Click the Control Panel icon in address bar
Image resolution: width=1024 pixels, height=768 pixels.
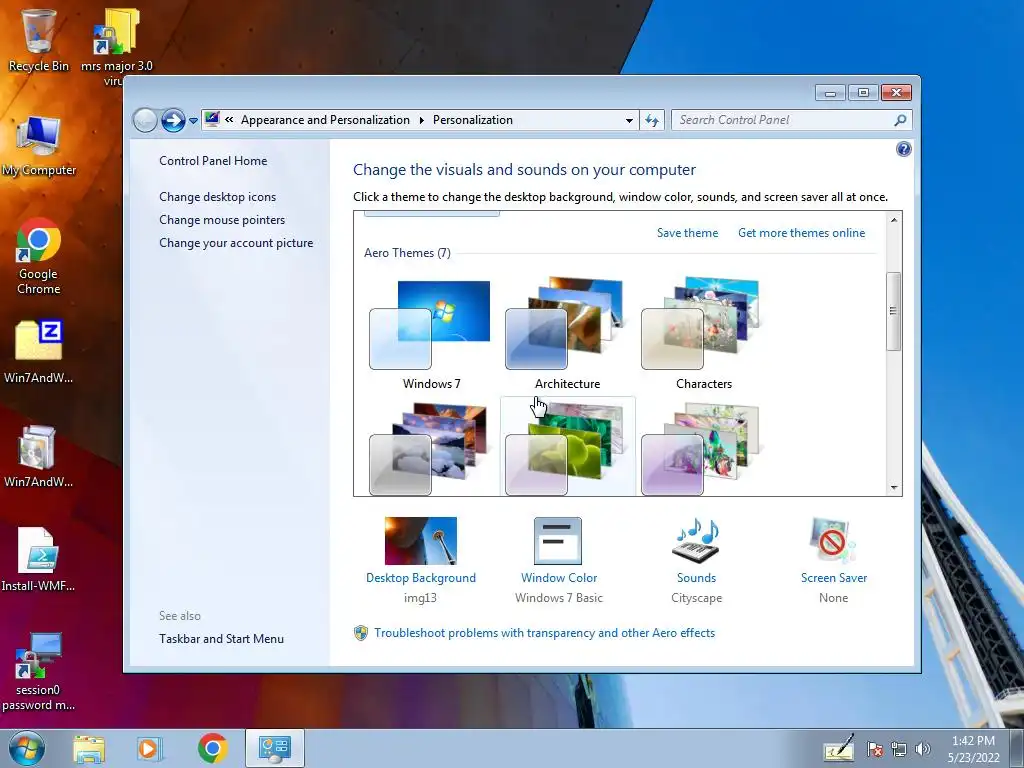pyautogui.click(x=212, y=119)
